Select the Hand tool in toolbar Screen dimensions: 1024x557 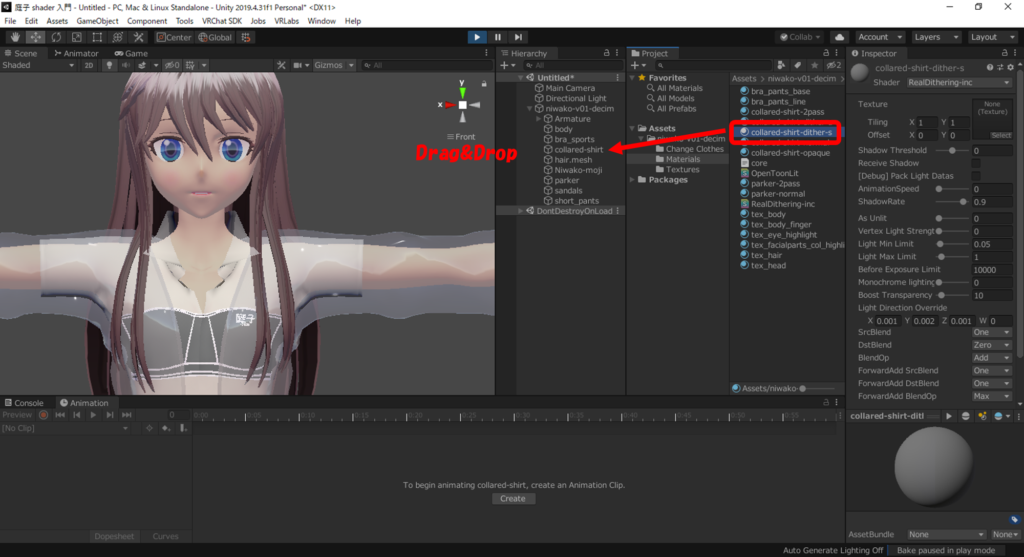tap(14, 37)
